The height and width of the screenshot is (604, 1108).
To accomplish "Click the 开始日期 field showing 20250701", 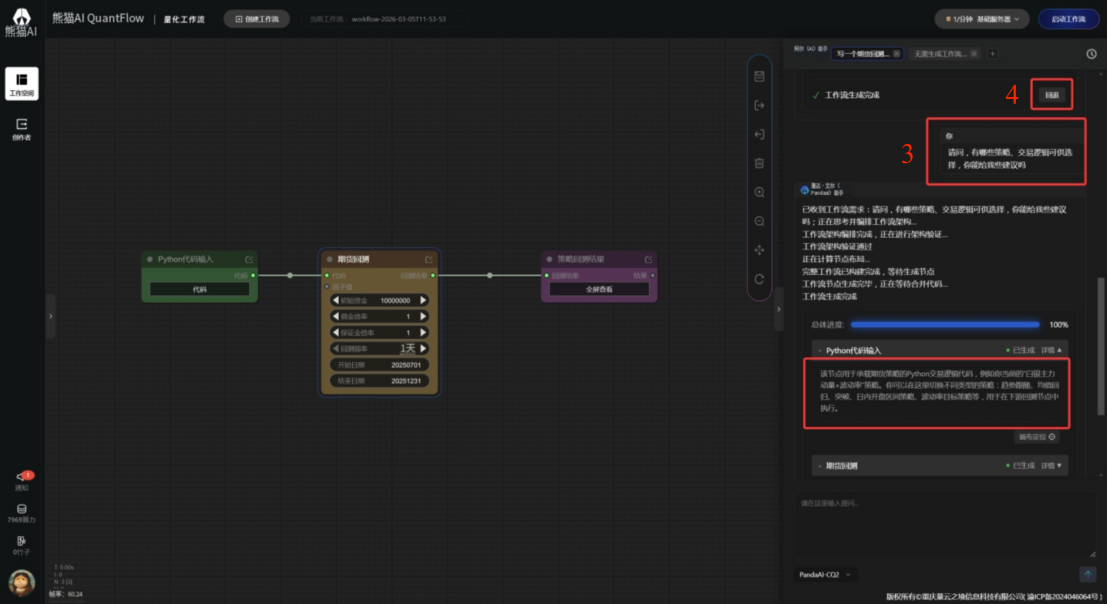I will (379, 365).
